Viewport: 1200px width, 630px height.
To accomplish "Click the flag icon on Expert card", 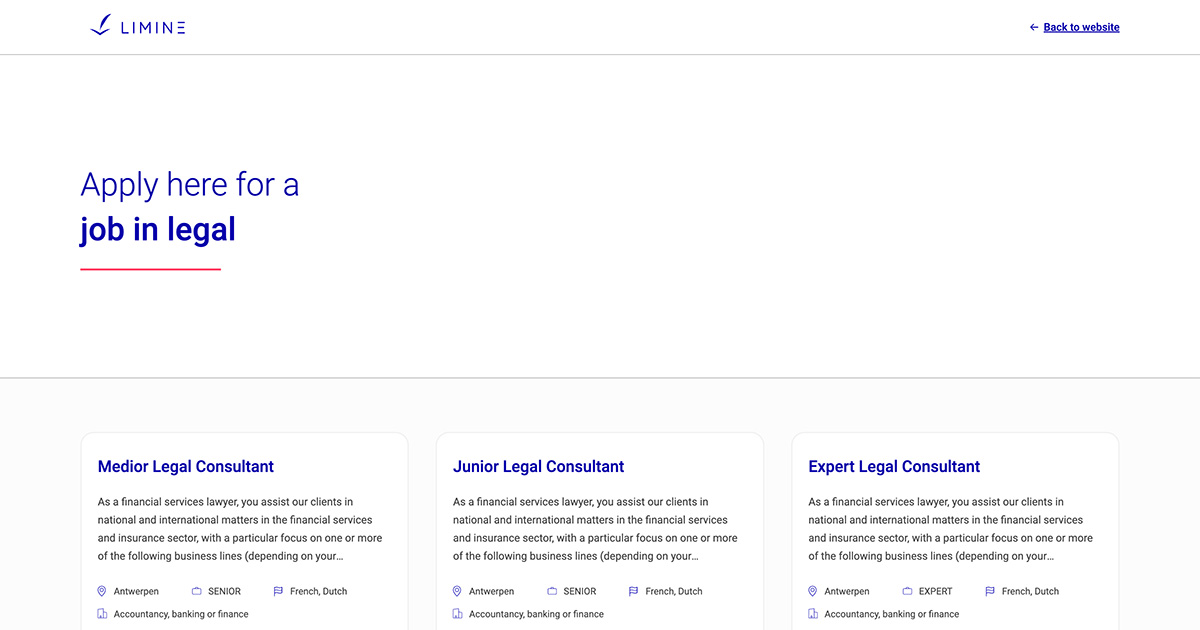I will [990, 591].
